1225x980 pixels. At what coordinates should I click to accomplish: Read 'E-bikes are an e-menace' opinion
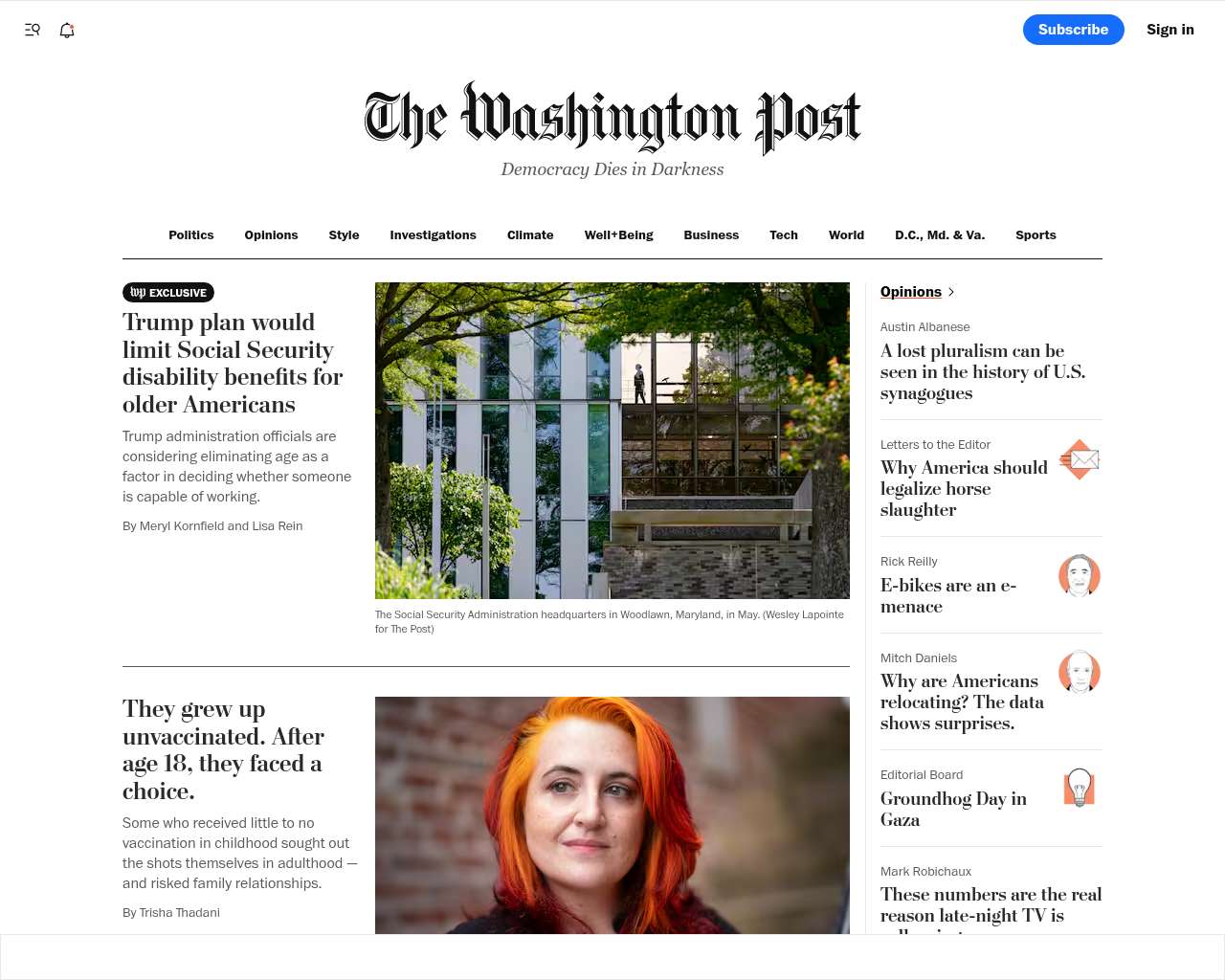(x=948, y=596)
